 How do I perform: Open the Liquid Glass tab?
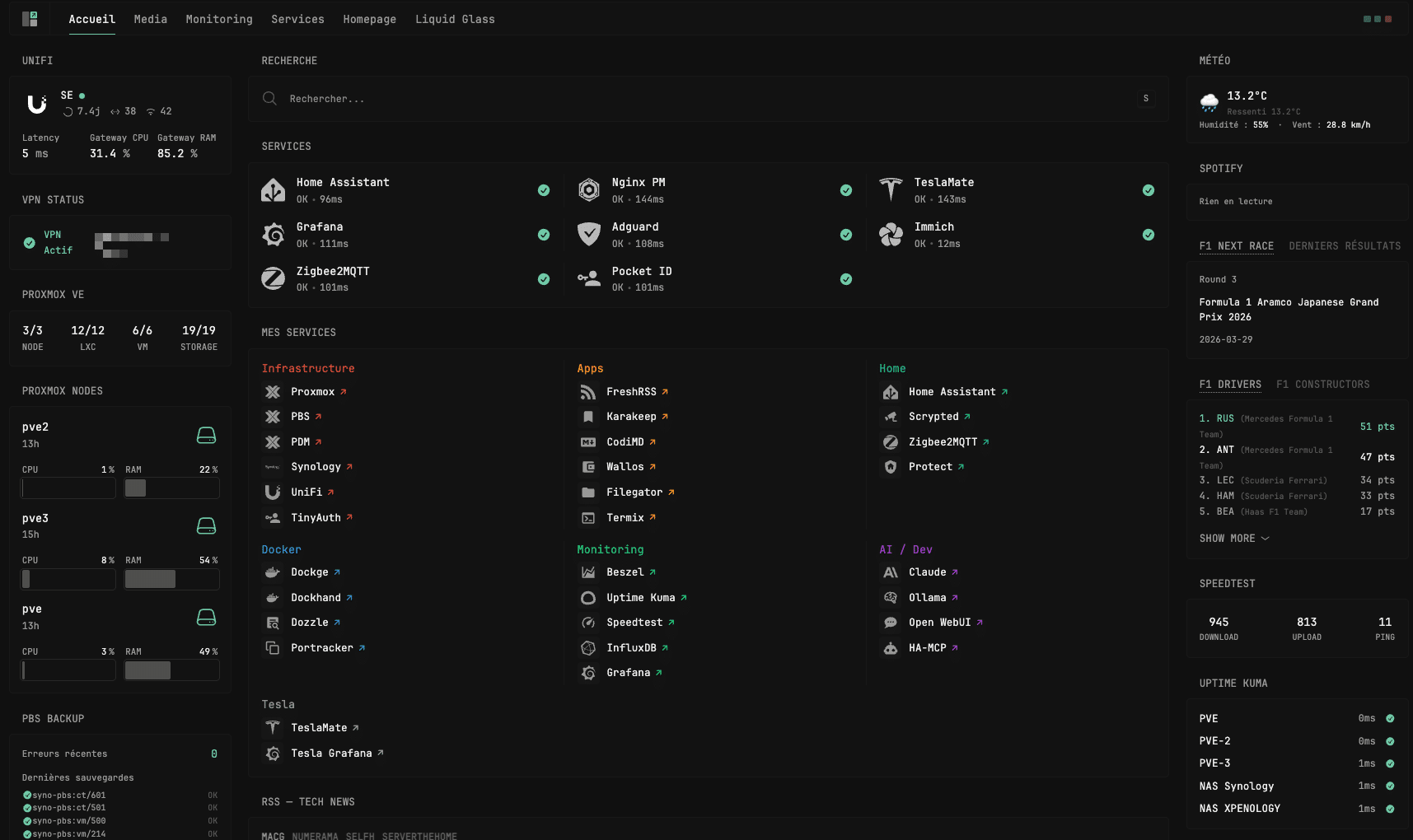click(x=455, y=19)
